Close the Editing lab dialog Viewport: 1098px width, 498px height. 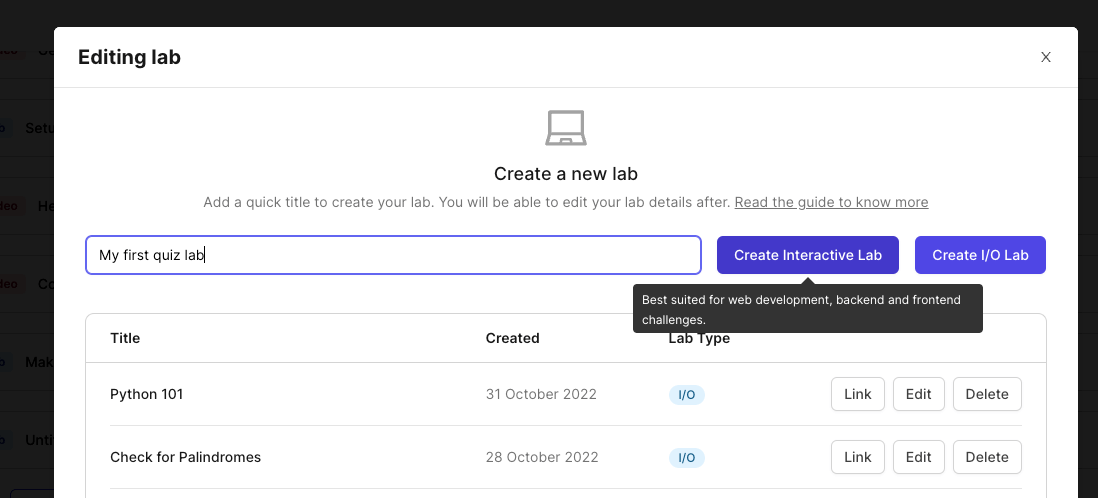pyautogui.click(x=1046, y=57)
